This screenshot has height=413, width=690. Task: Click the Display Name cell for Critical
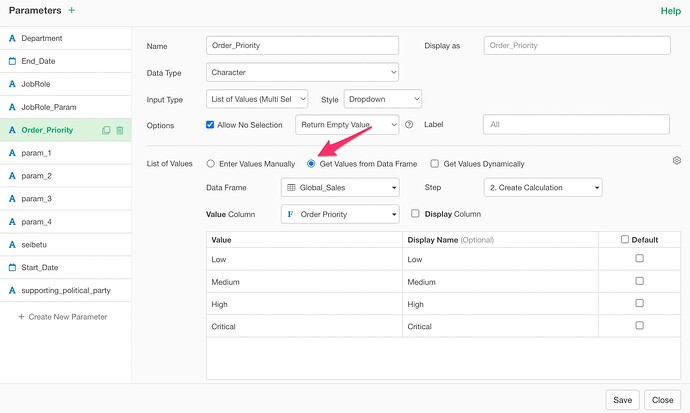500,326
